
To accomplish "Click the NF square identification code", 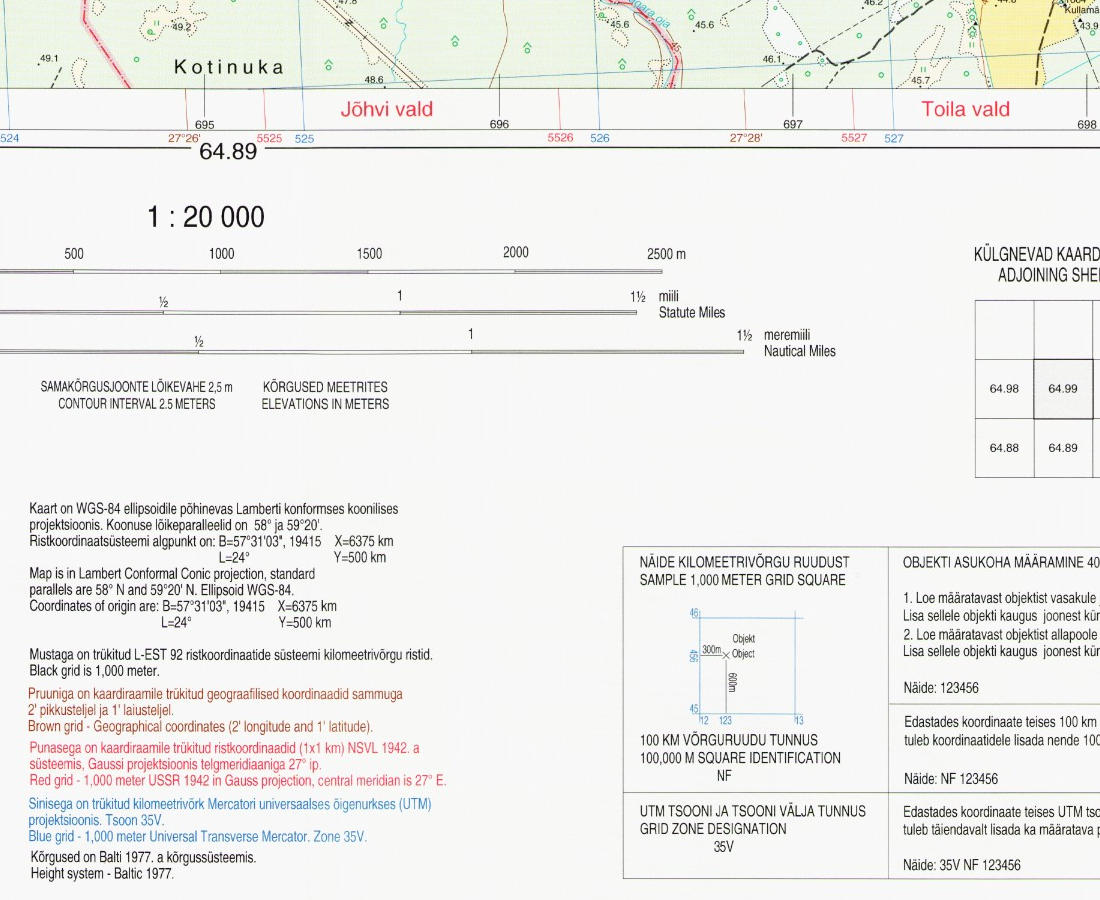I will [724, 776].
